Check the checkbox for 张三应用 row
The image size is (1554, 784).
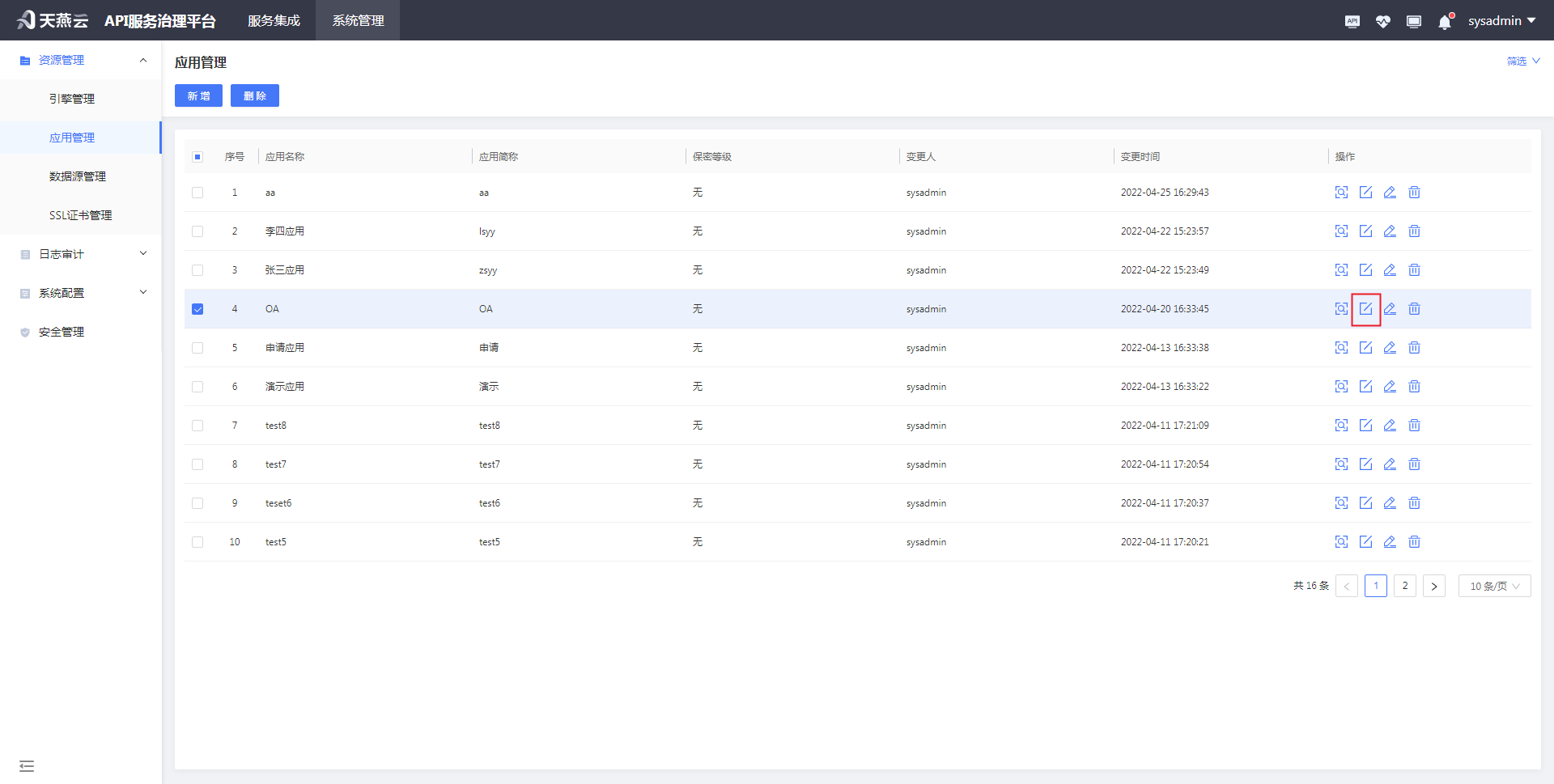tap(197, 270)
